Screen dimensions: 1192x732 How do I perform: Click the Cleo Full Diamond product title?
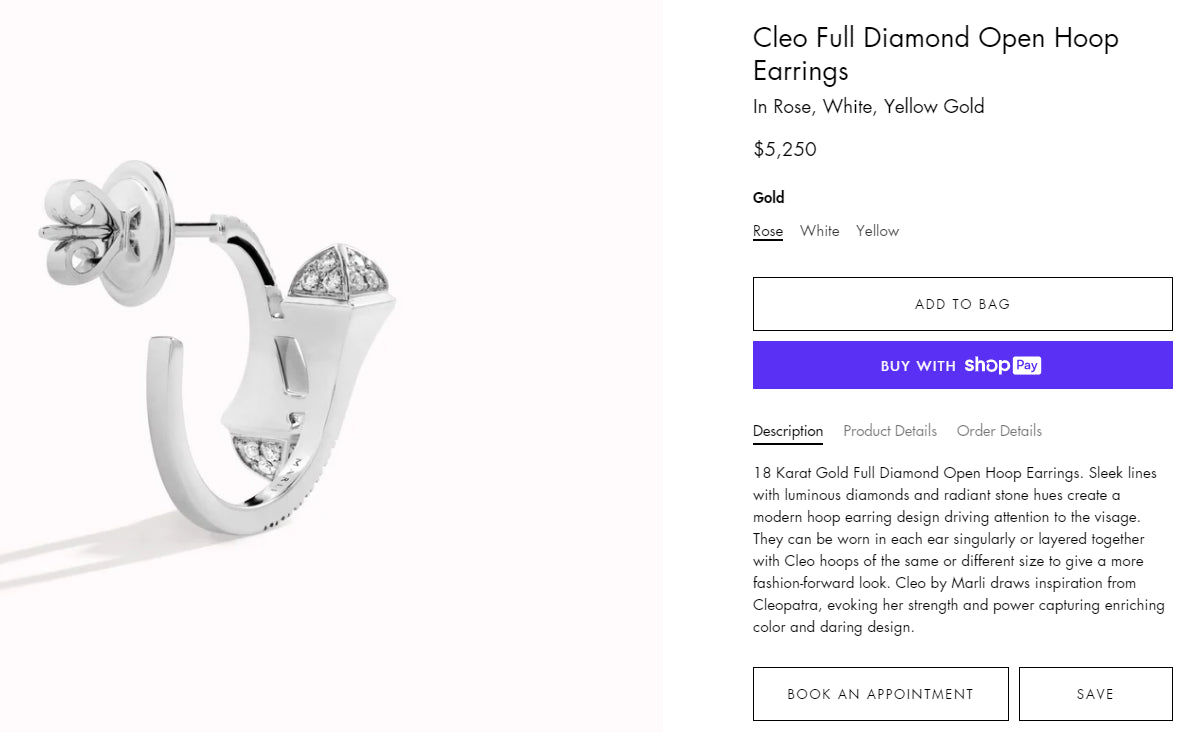935,54
